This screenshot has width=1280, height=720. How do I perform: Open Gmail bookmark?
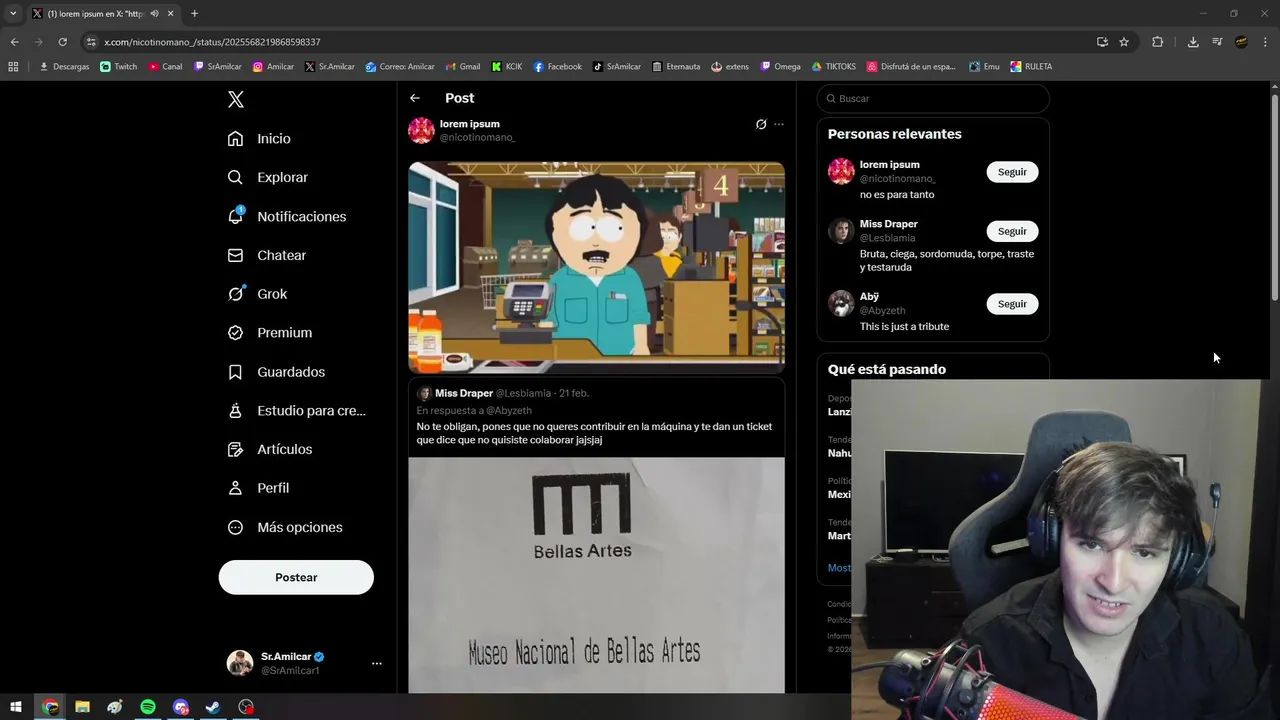pyautogui.click(x=463, y=67)
